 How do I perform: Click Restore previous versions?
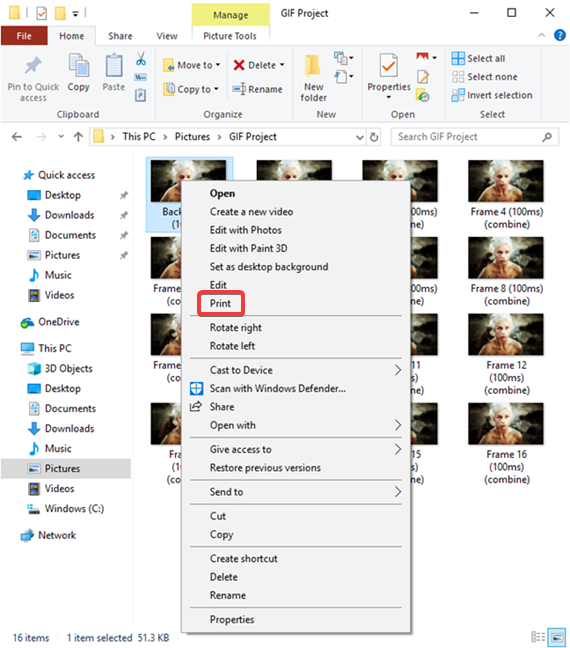pos(265,468)
